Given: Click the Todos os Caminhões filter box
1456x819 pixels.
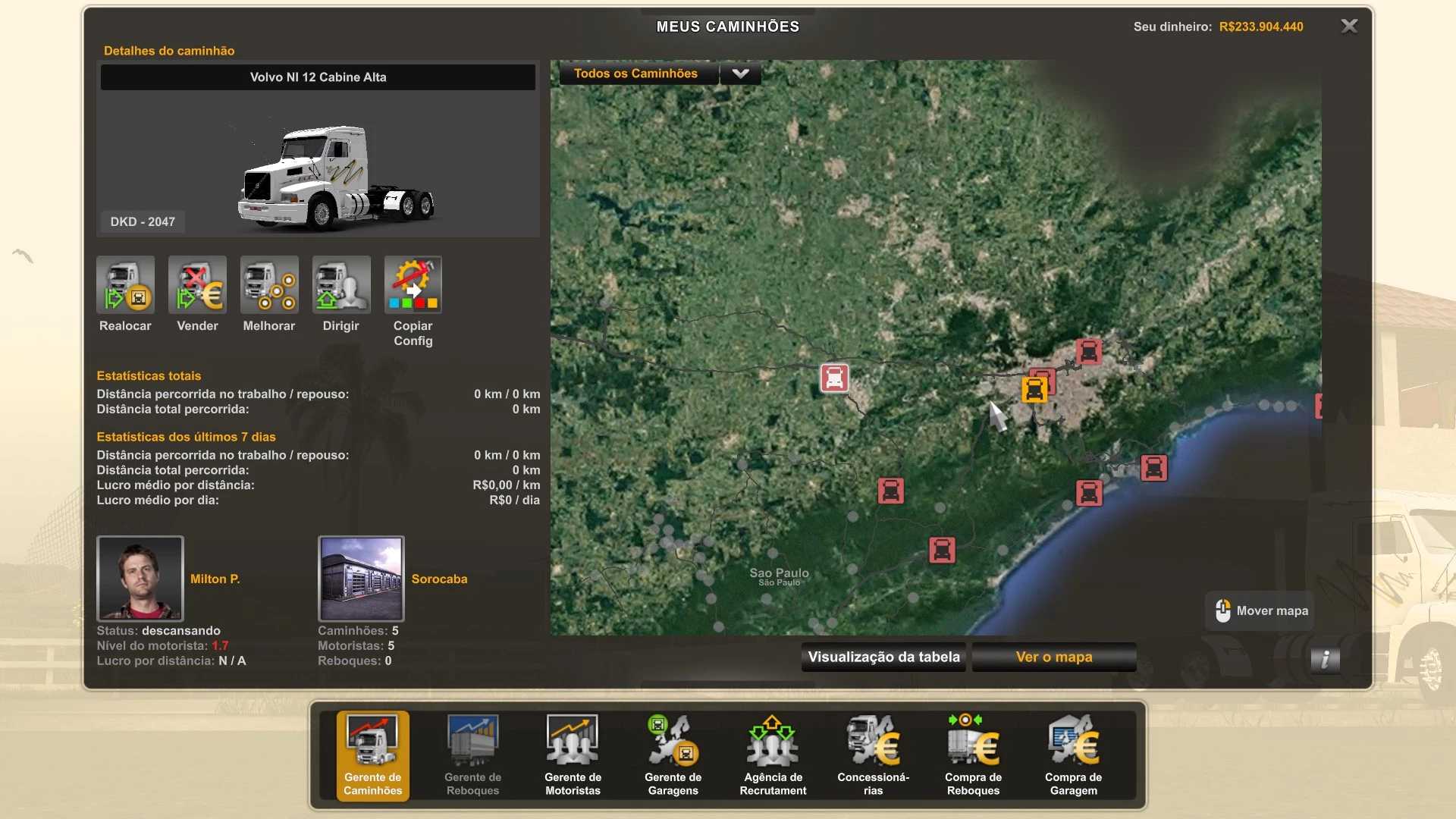Looking at the screenshot, I should [x=637, y=74].
